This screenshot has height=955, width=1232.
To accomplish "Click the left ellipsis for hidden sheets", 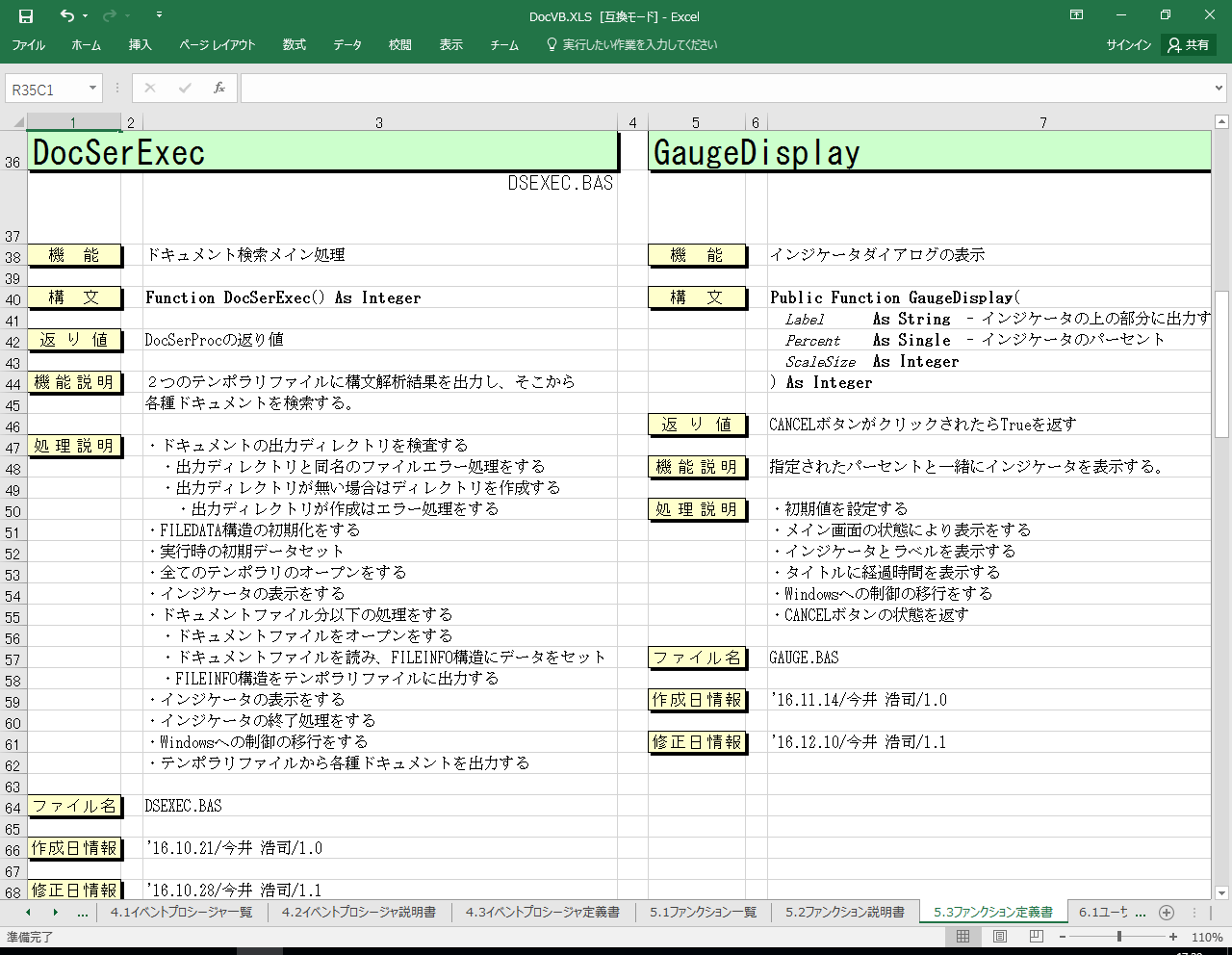I will pyautogui.click(x=83, y=912).
